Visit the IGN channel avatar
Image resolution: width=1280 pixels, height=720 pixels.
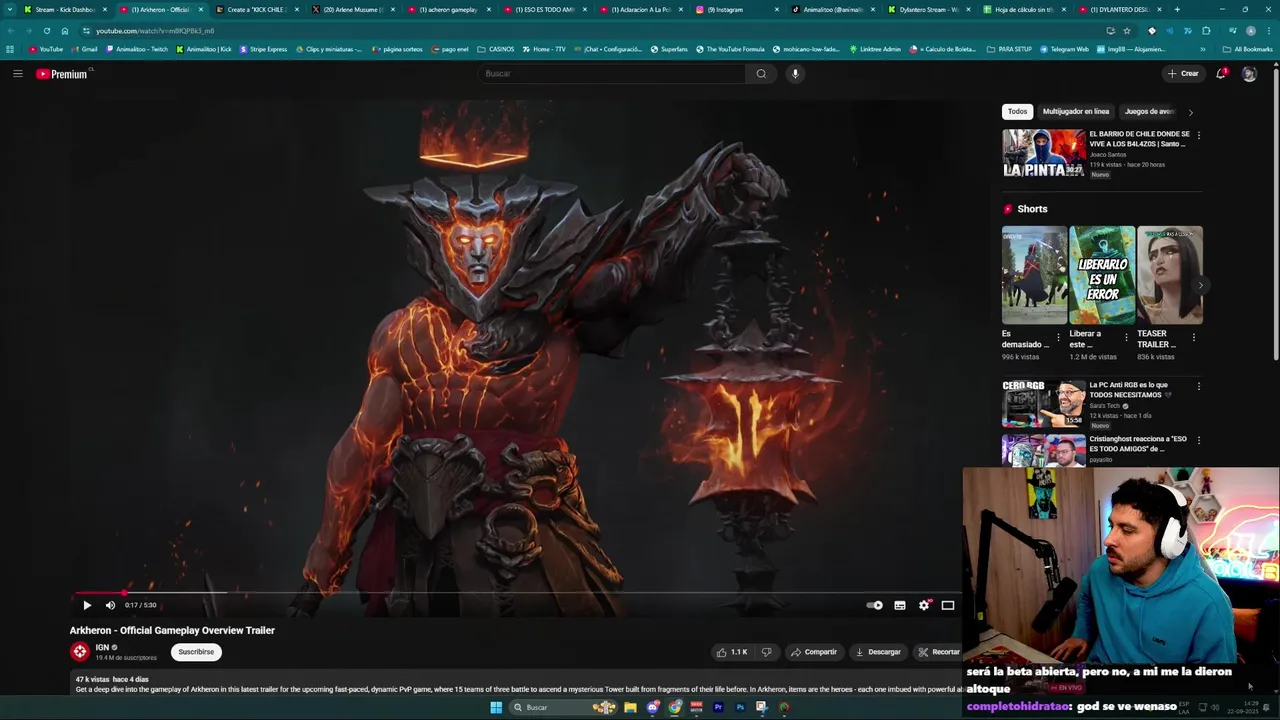80,652
